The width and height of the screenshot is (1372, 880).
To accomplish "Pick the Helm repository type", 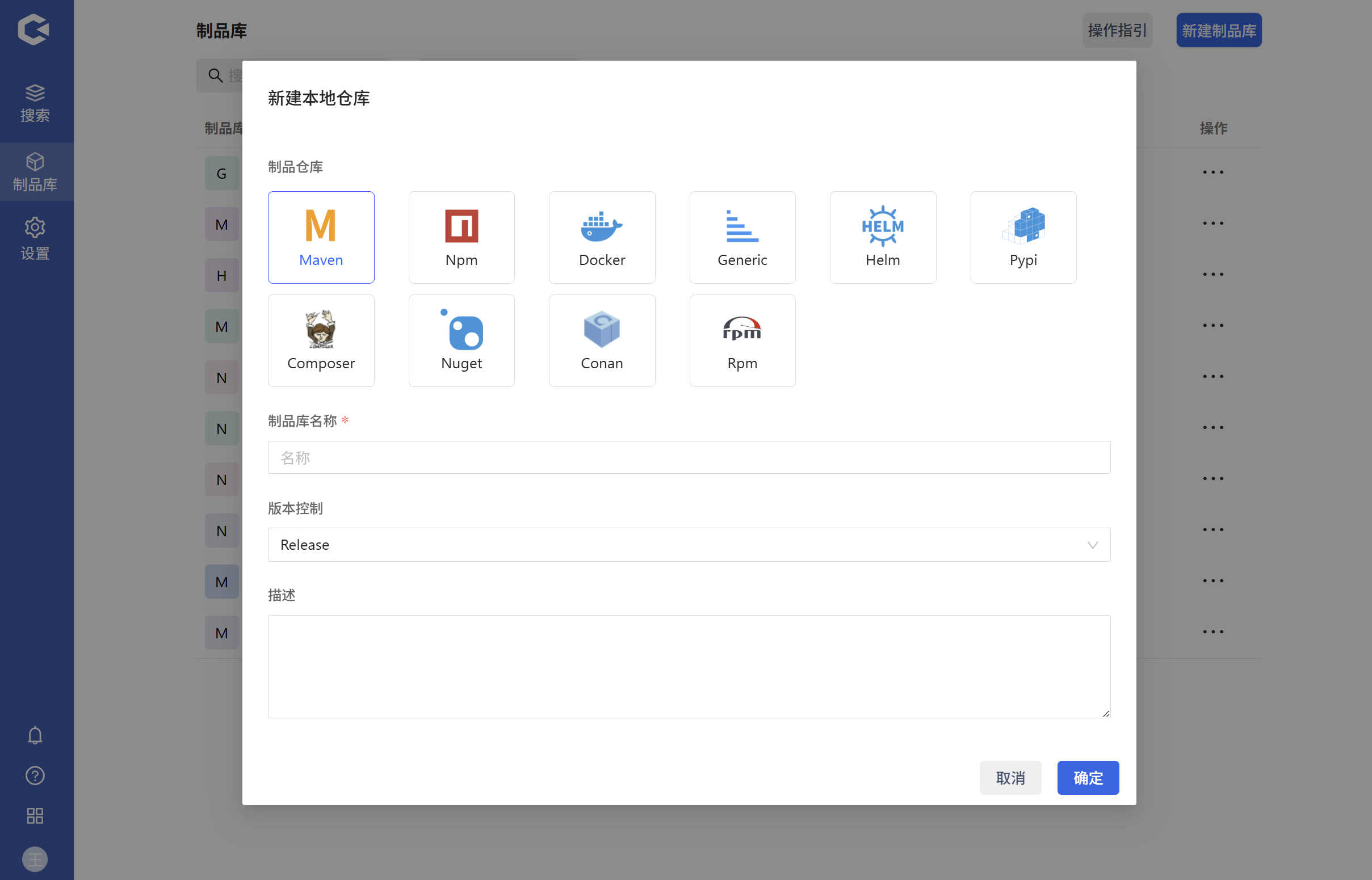I will [882, 237].
